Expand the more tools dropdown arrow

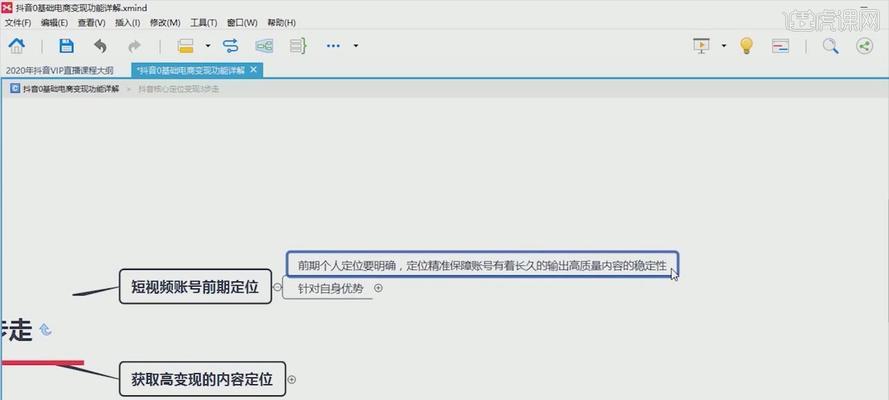coord(355,46)
